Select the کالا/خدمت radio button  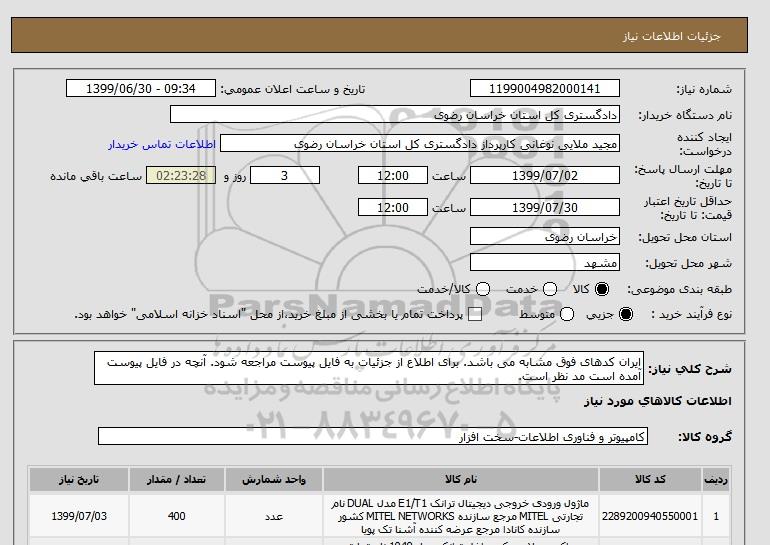coord(483,289)
